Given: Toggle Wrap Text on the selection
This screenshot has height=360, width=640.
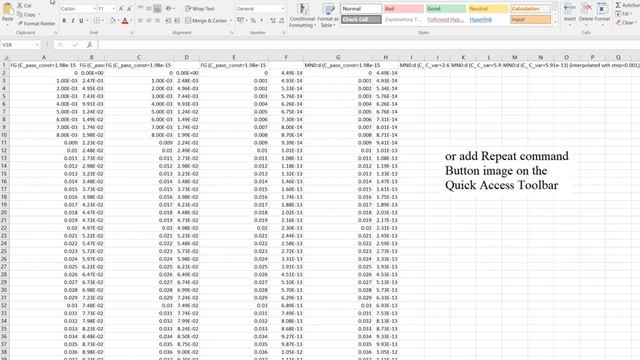Looking at the screenshot, I should tap(200, 9).
